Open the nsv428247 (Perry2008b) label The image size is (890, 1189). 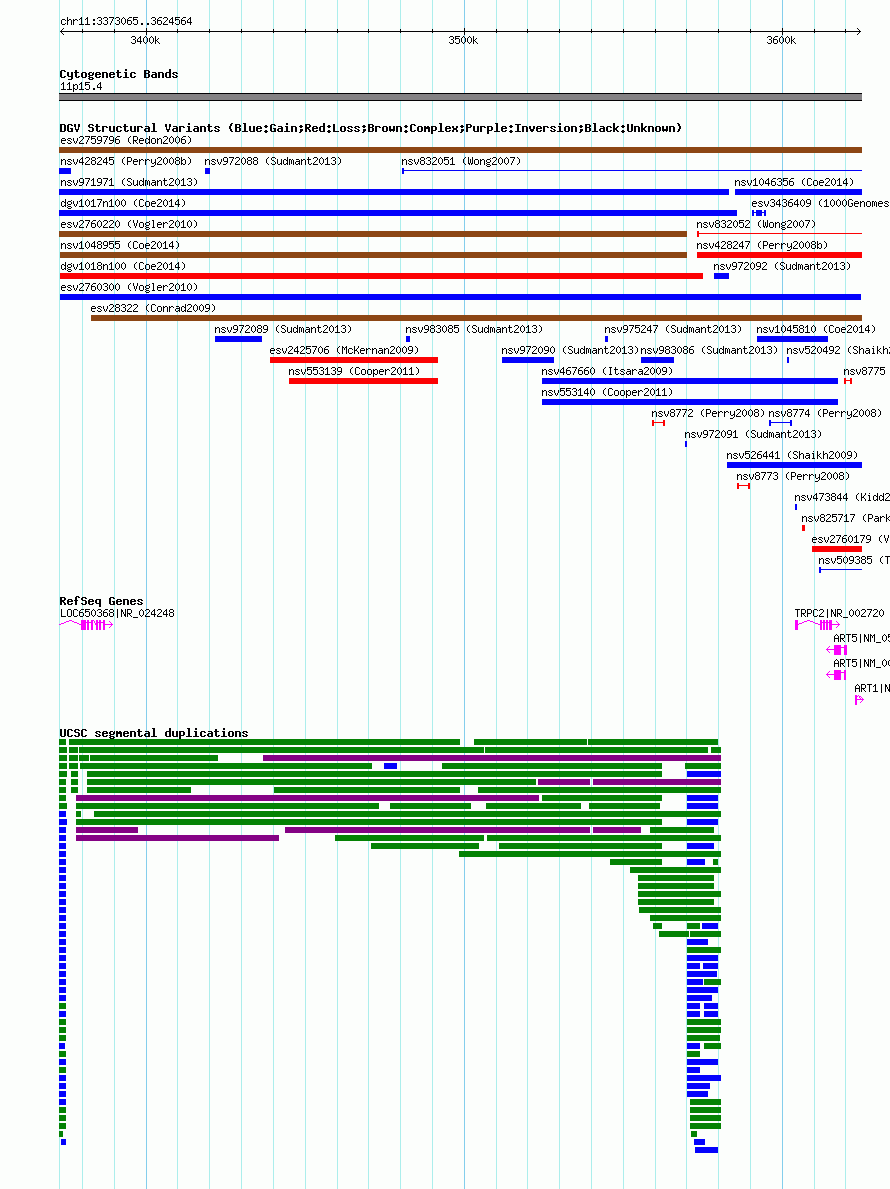click(x=762, y=246)
